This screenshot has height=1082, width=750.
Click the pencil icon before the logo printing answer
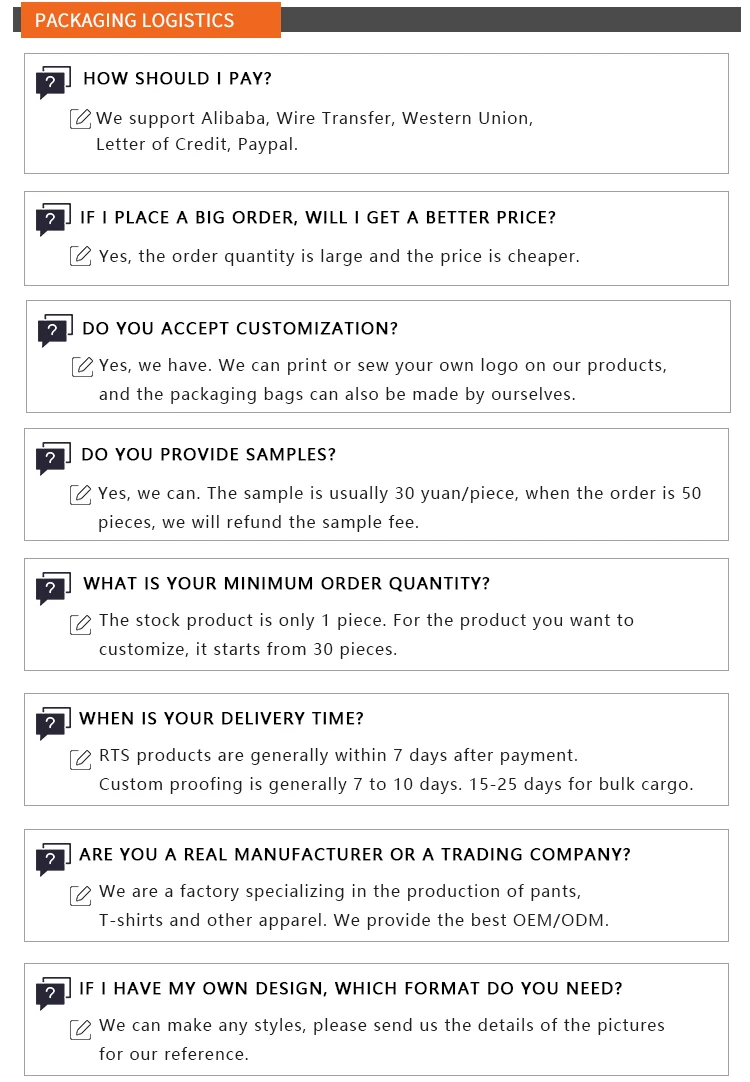point(83,366)
